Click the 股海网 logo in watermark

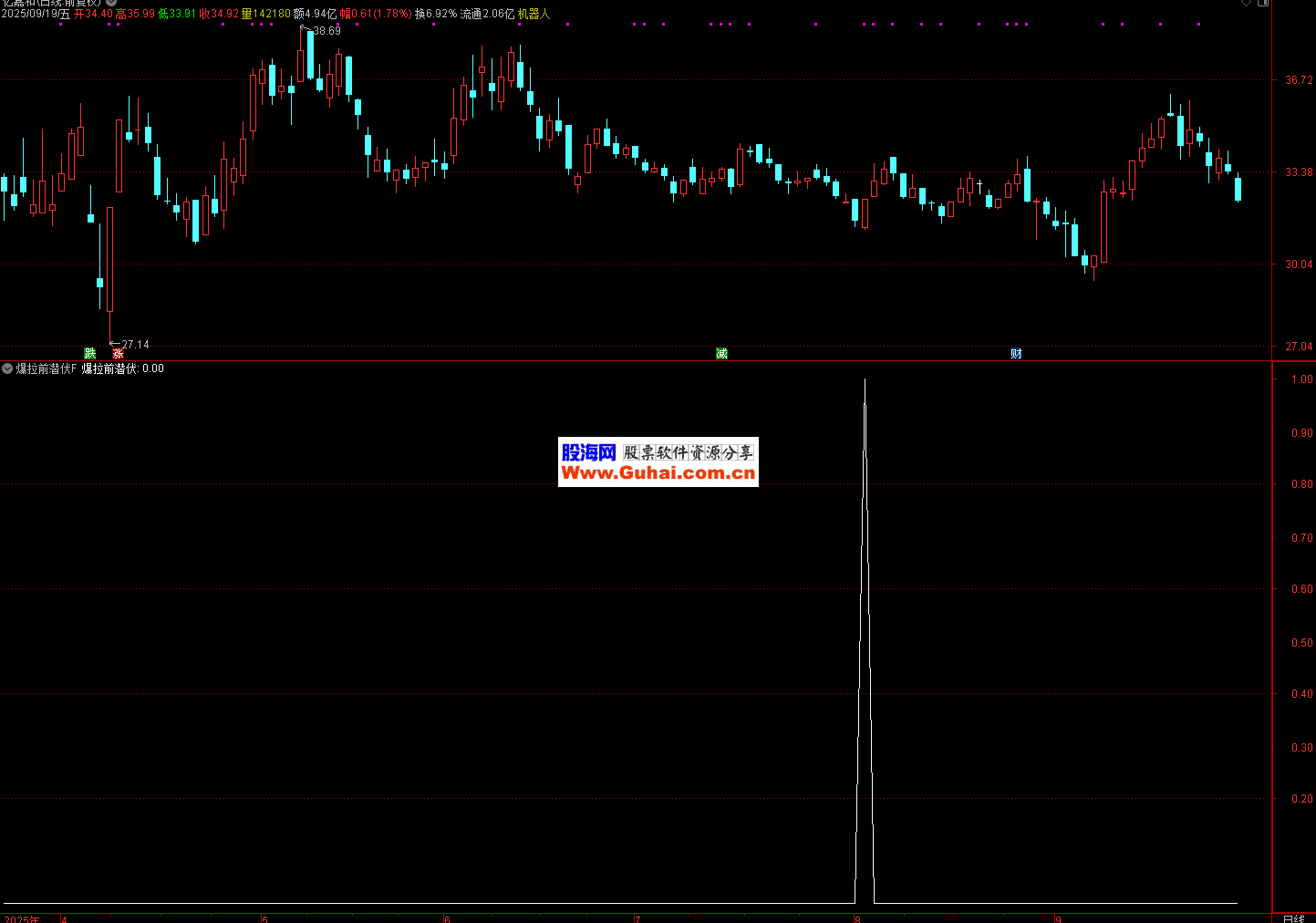pos(588,452)
